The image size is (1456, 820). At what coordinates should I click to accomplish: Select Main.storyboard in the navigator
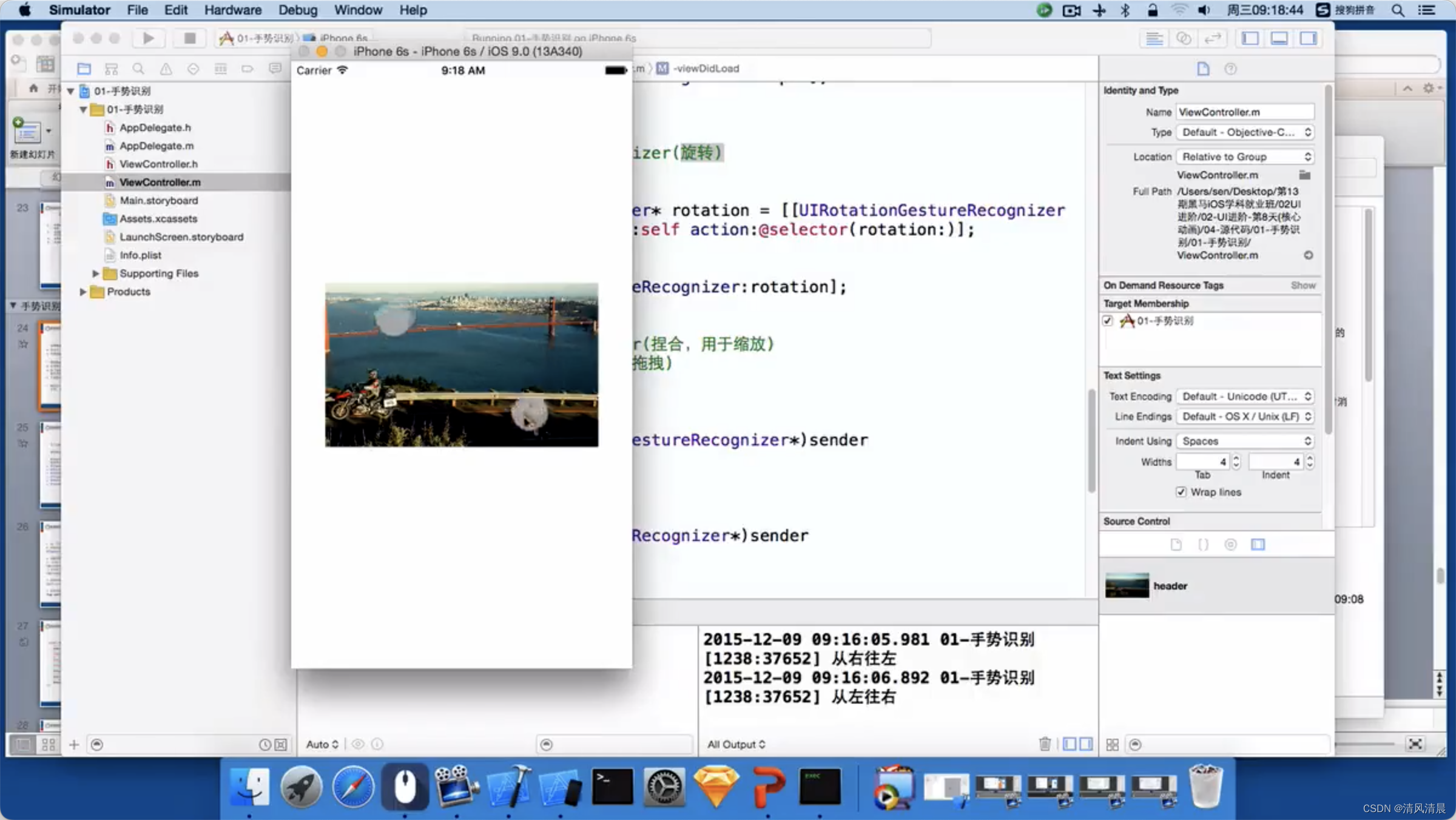(158, 200)
